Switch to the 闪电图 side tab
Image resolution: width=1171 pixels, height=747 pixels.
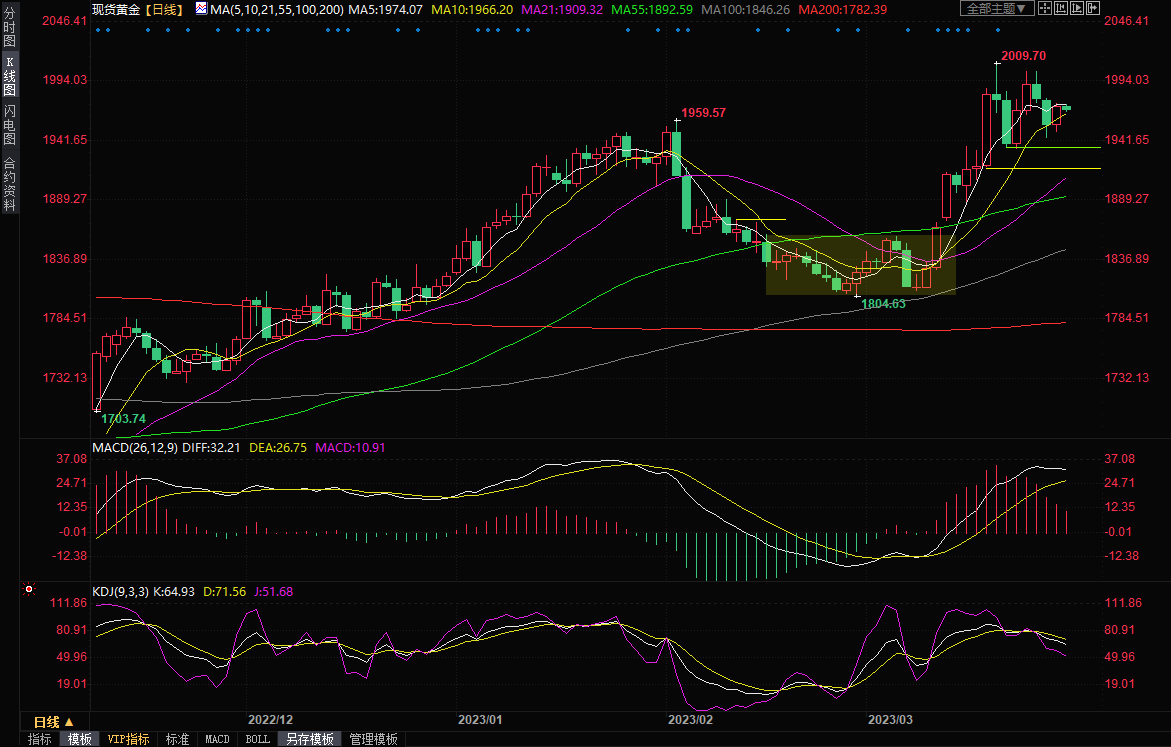(x=9, y=123)
